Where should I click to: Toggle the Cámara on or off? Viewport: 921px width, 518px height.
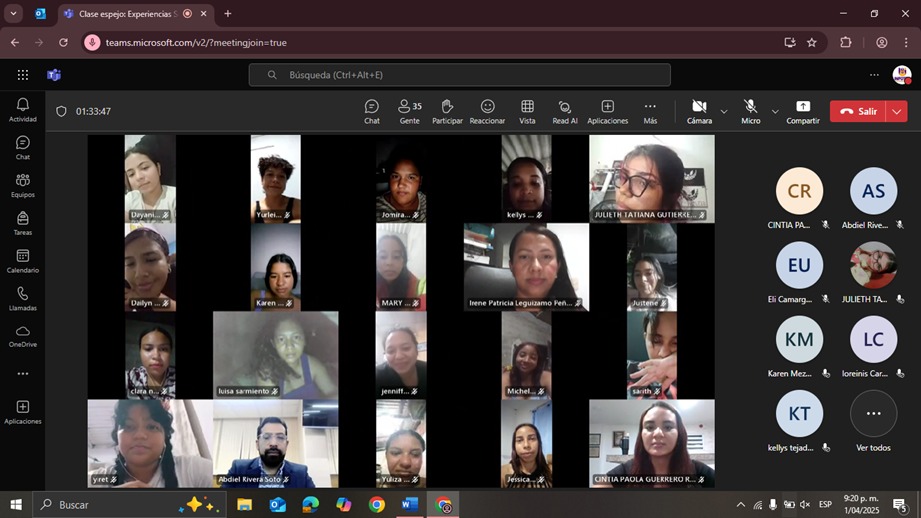tap(699, 111)
